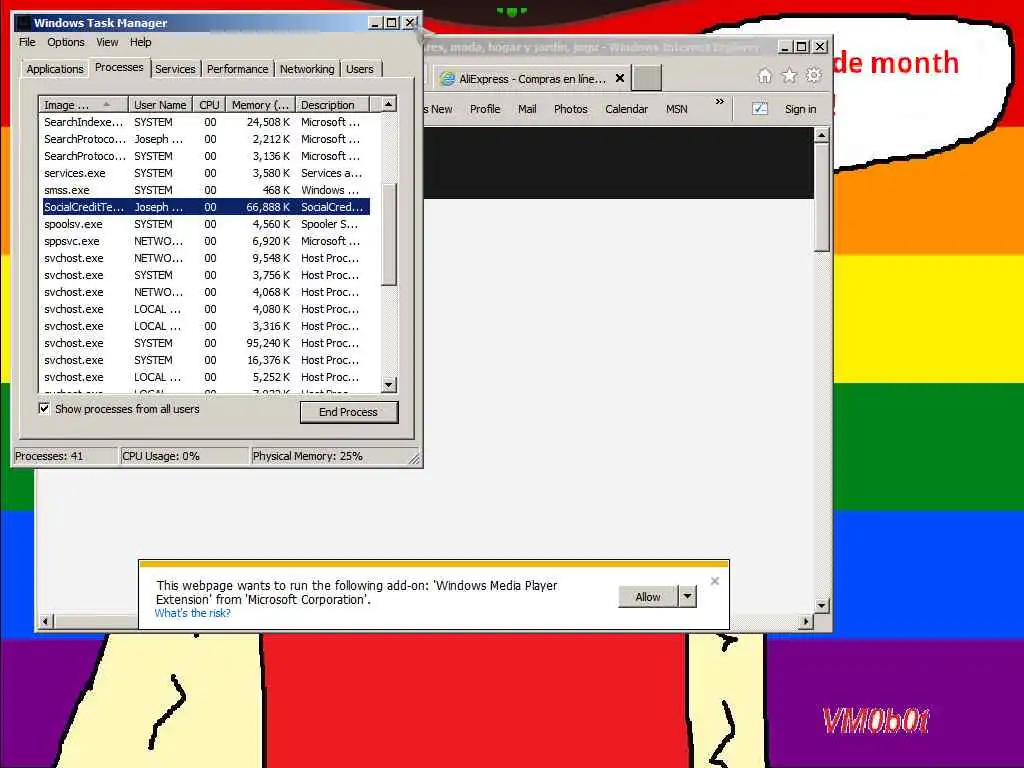Open favorites star icon in Internet Explorer
Image resolution: width=1024 pixels, height=768 pixels.
tap(790, 76)
